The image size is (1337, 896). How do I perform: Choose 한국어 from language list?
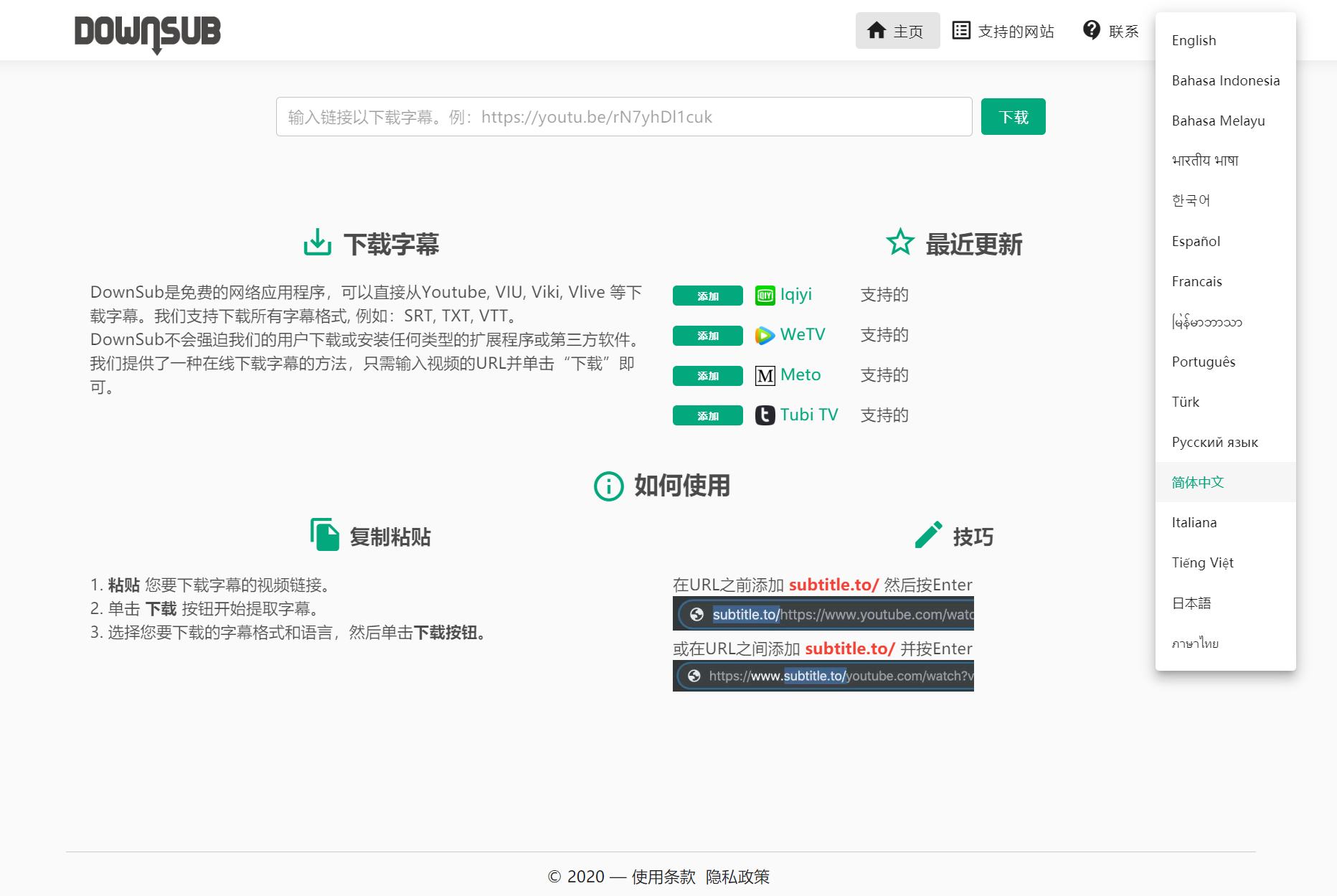(1226, 201)
